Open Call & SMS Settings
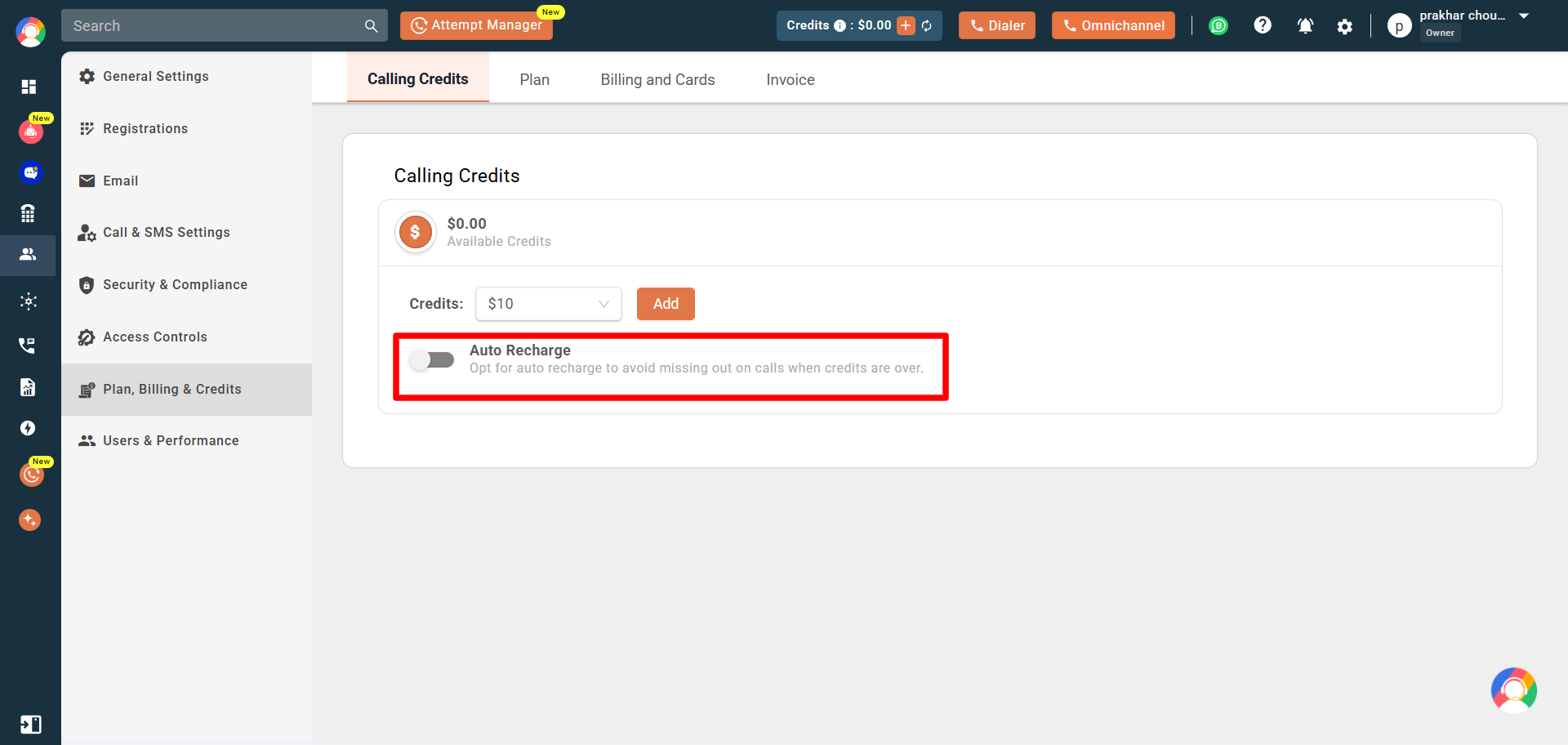The width and height of the screenshot is (1568, 745). pyautogui.click(x=186, y=232)
